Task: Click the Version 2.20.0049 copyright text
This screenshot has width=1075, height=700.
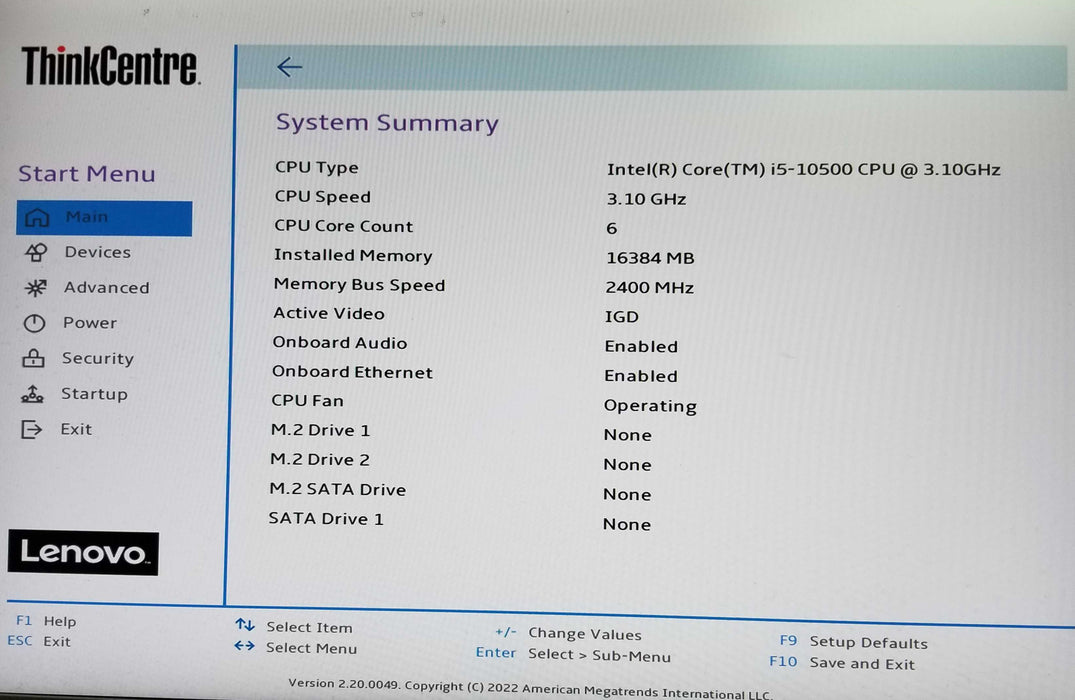Action: click(530, 688)
